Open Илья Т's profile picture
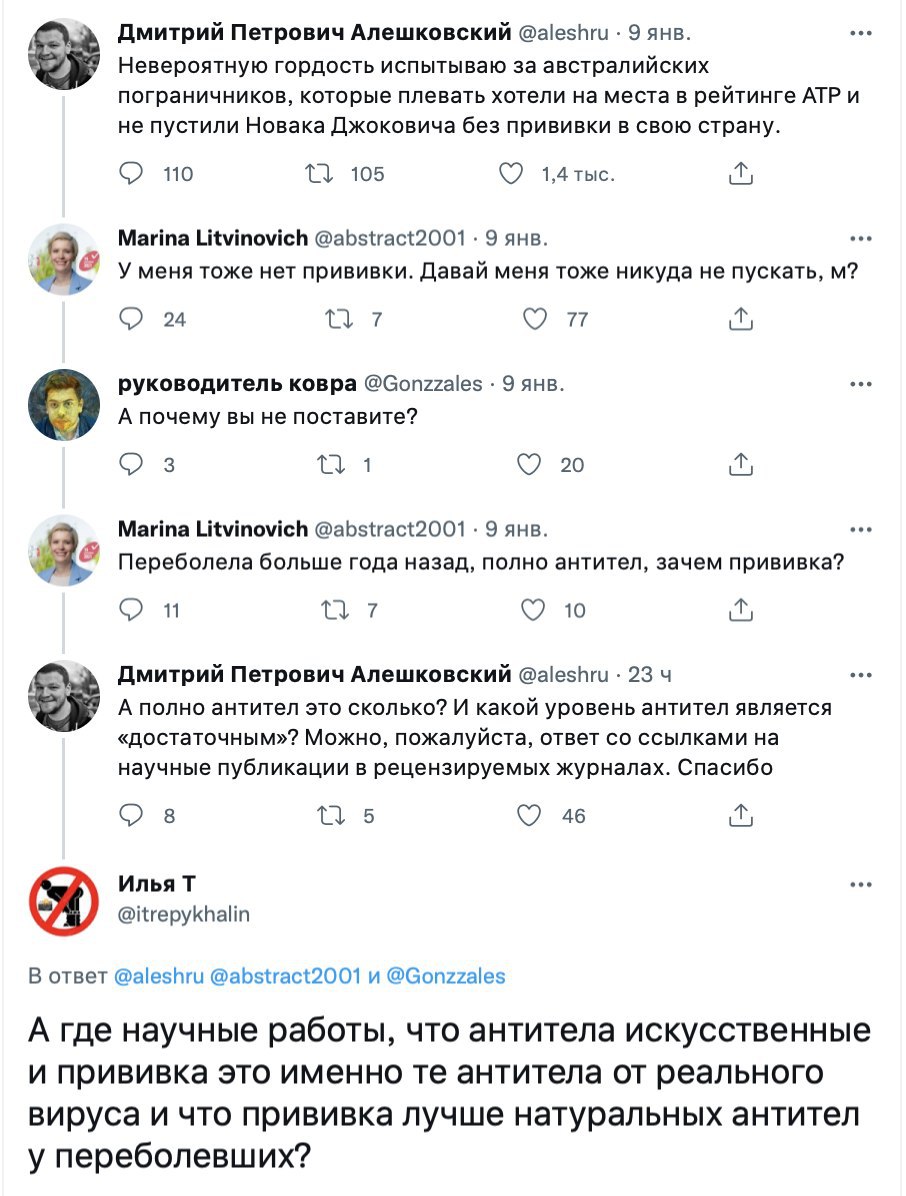The width and height of the screenshot is (906, 1196). click(x=63, y=900)
